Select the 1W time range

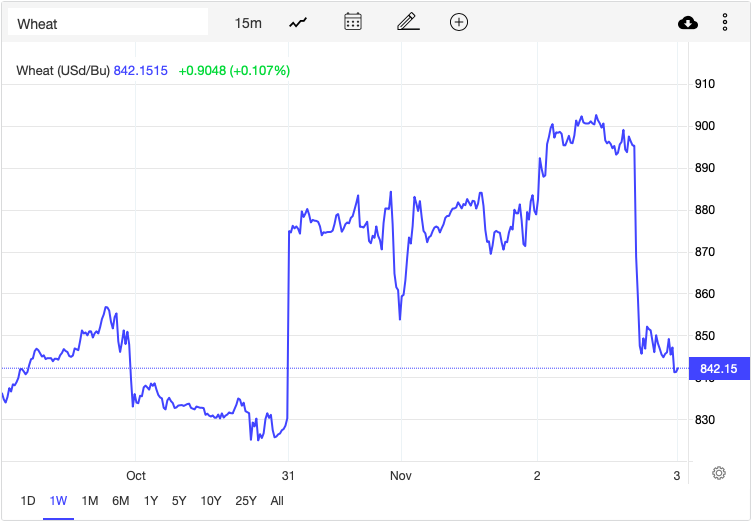coord(58,501)
